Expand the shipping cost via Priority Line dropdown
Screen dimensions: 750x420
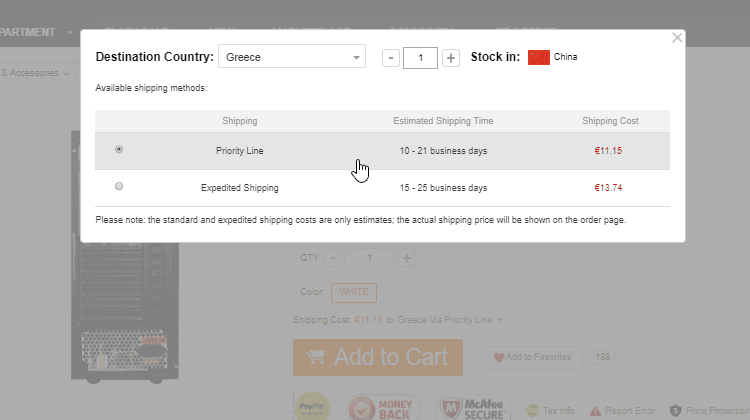pyautogui.click(x=499, y=320)
